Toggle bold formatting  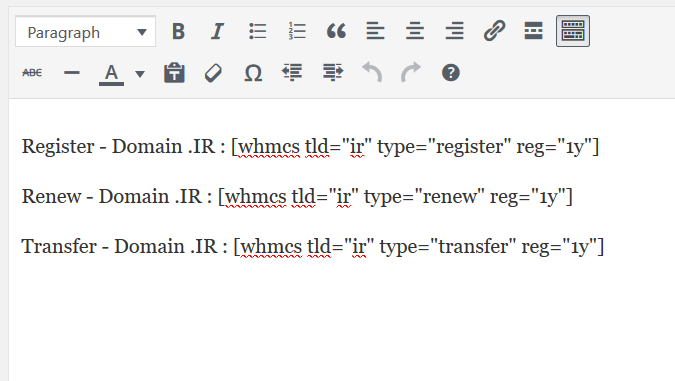pos(178,31)
